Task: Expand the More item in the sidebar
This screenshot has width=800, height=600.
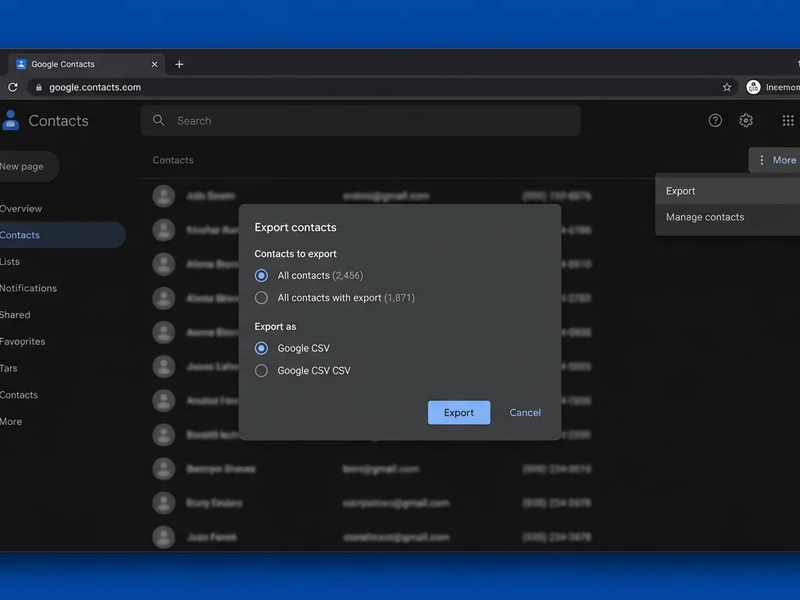Action: tap(10, 421)
